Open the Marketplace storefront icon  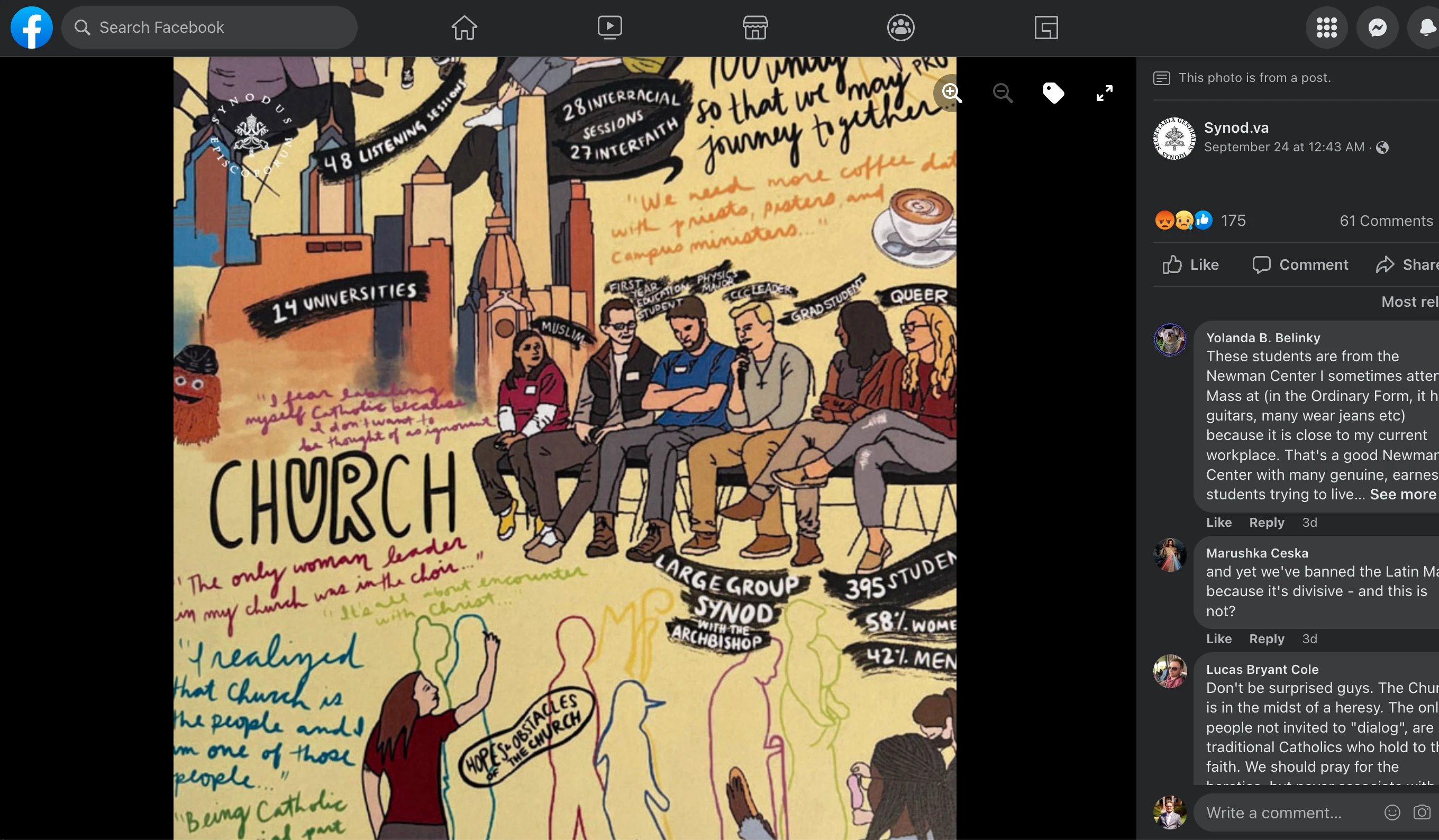[755, 28]
